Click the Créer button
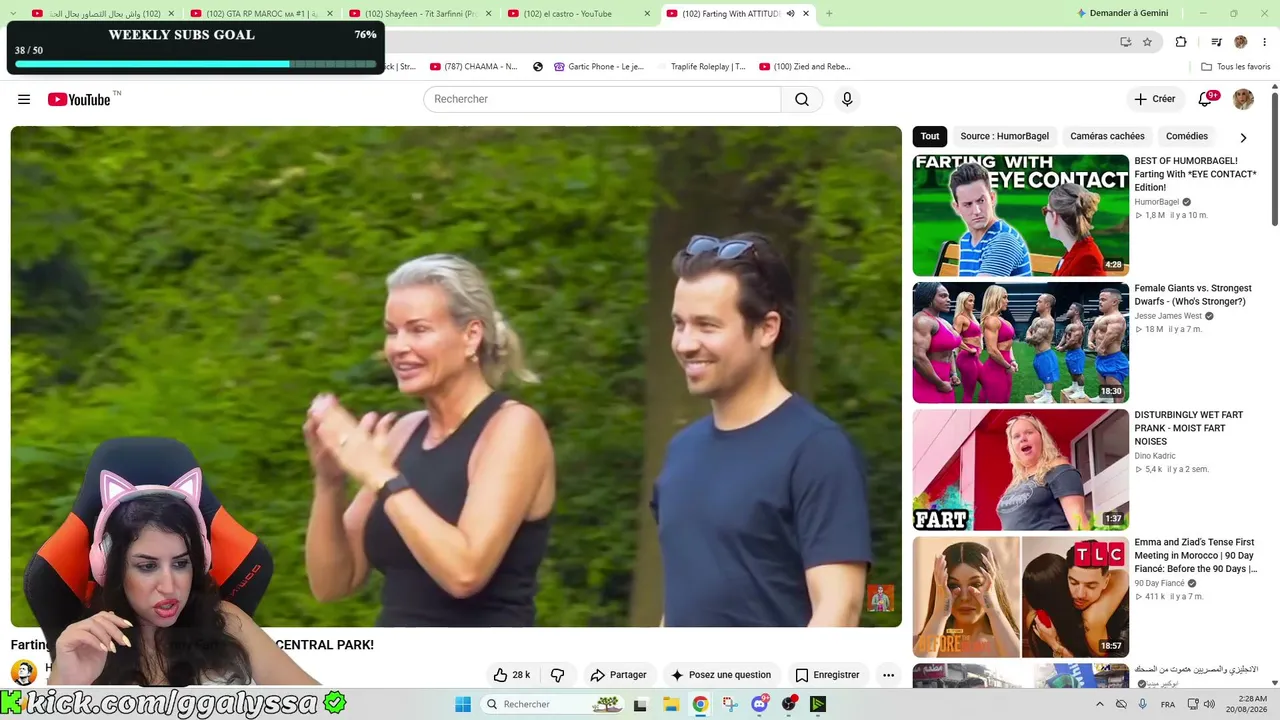The height and width of the screenshot is (720, 1280). tap(1155, 99)
